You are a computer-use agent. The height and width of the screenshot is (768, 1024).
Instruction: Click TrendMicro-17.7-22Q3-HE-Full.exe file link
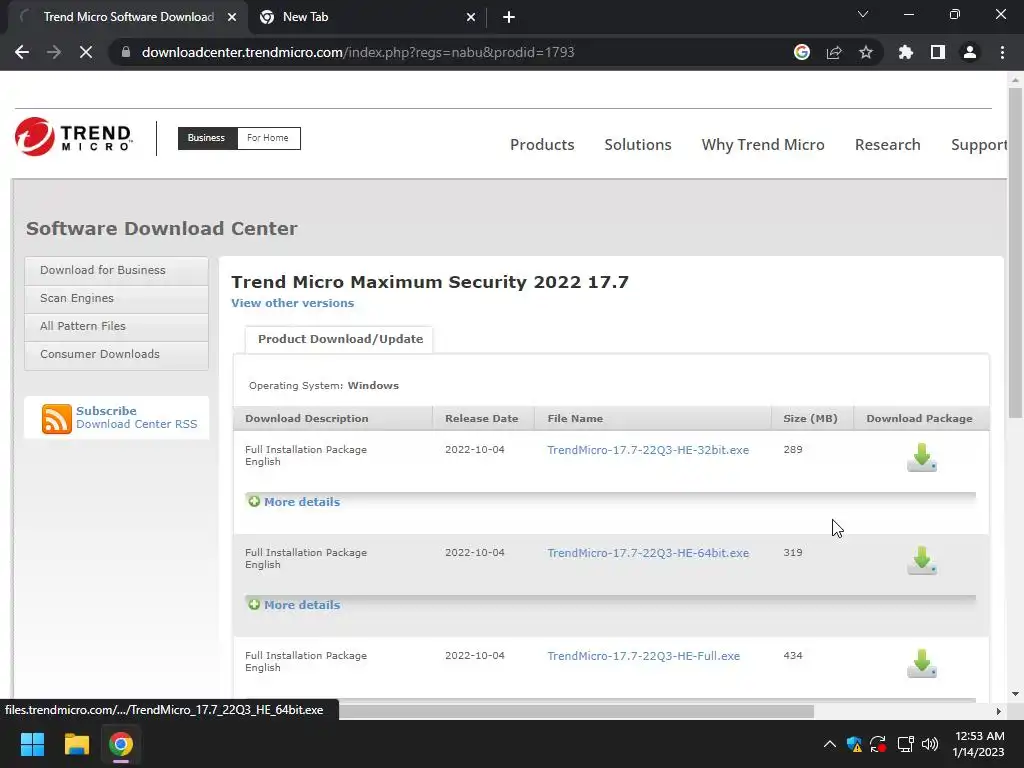point(643,656)
